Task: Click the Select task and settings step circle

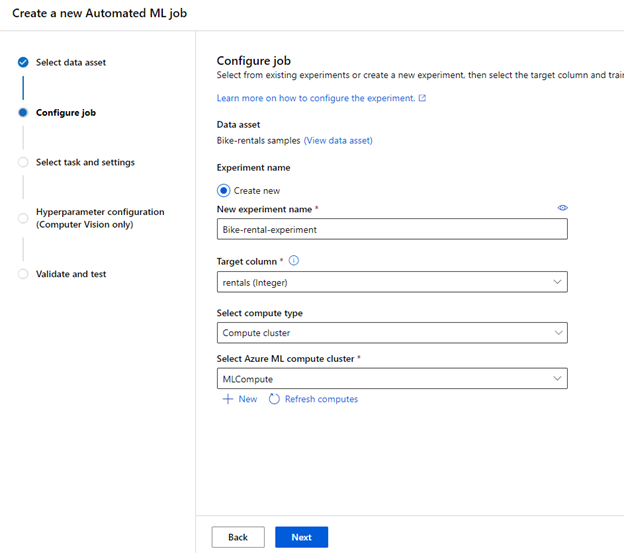Action: (x=23, y=162)
